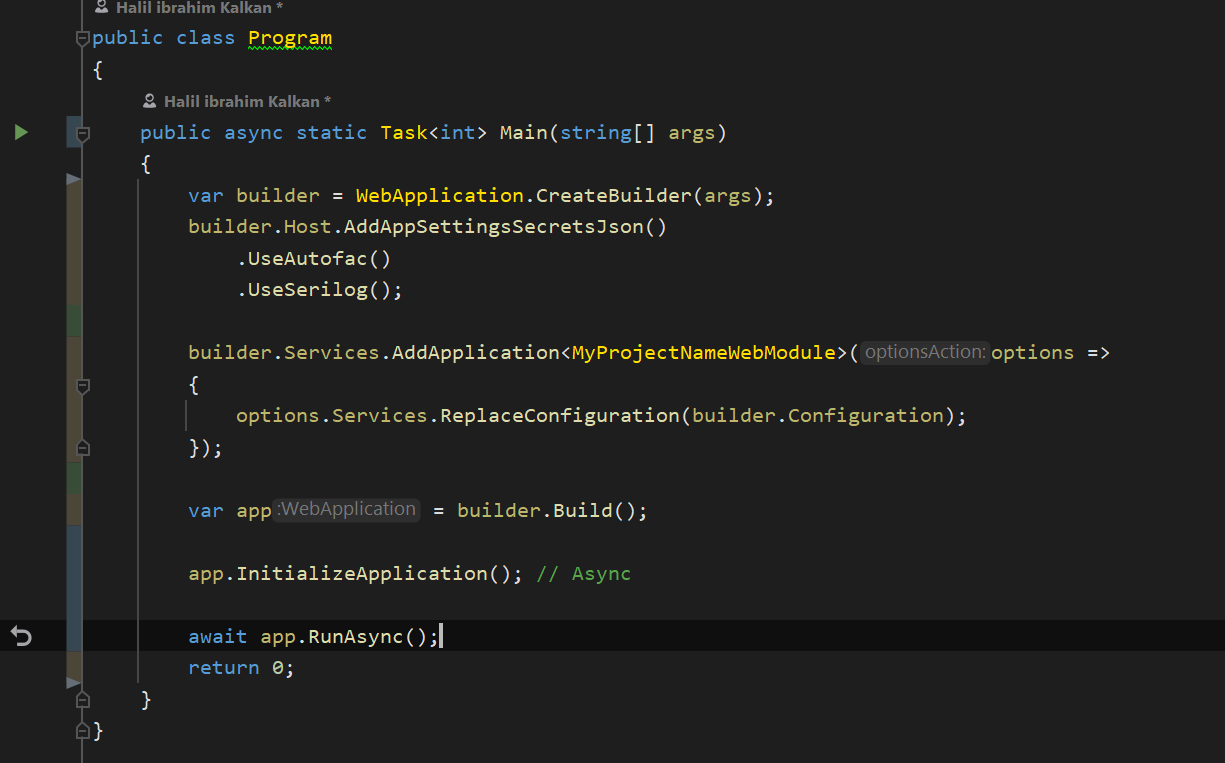Click the author icon above the Program class
Screen dimensions: 1225x763
pyautogui.click(x=101, y=6)
